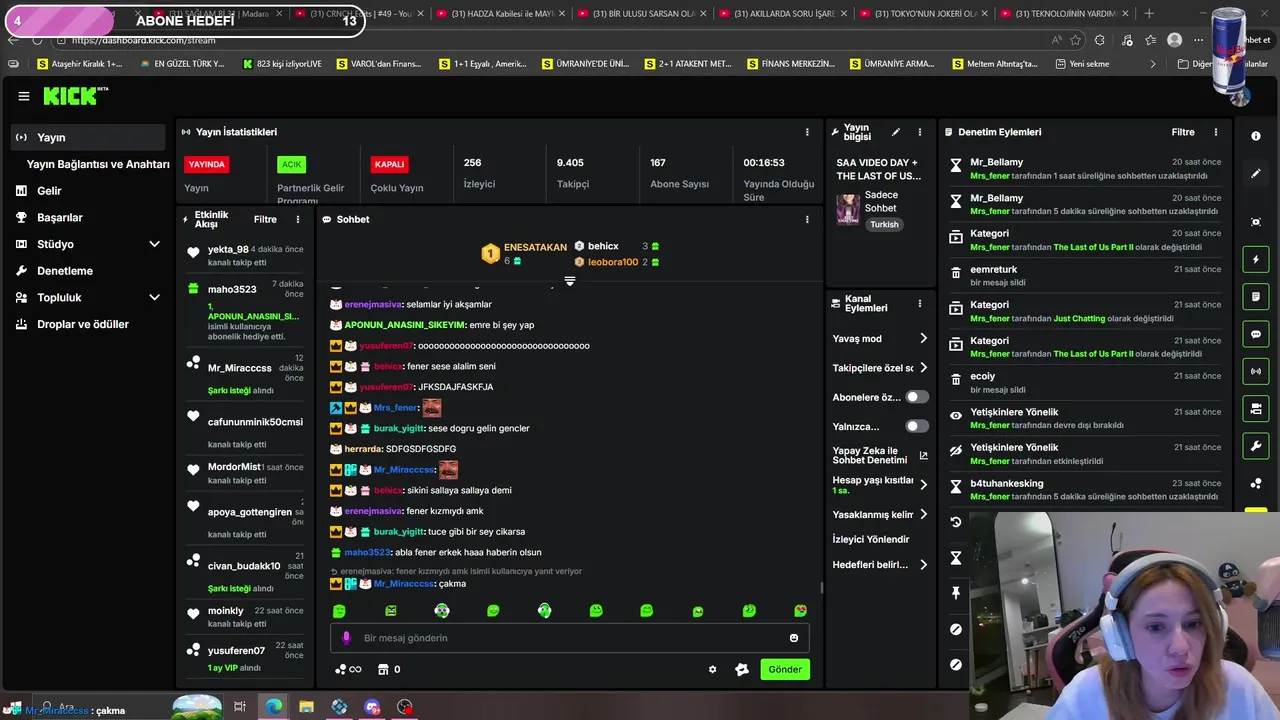Image resolution: width=1280 pixels, height=720 pixels.
Task: Click the pencil icon in right sidebar
Action: tap(1256, 173)
